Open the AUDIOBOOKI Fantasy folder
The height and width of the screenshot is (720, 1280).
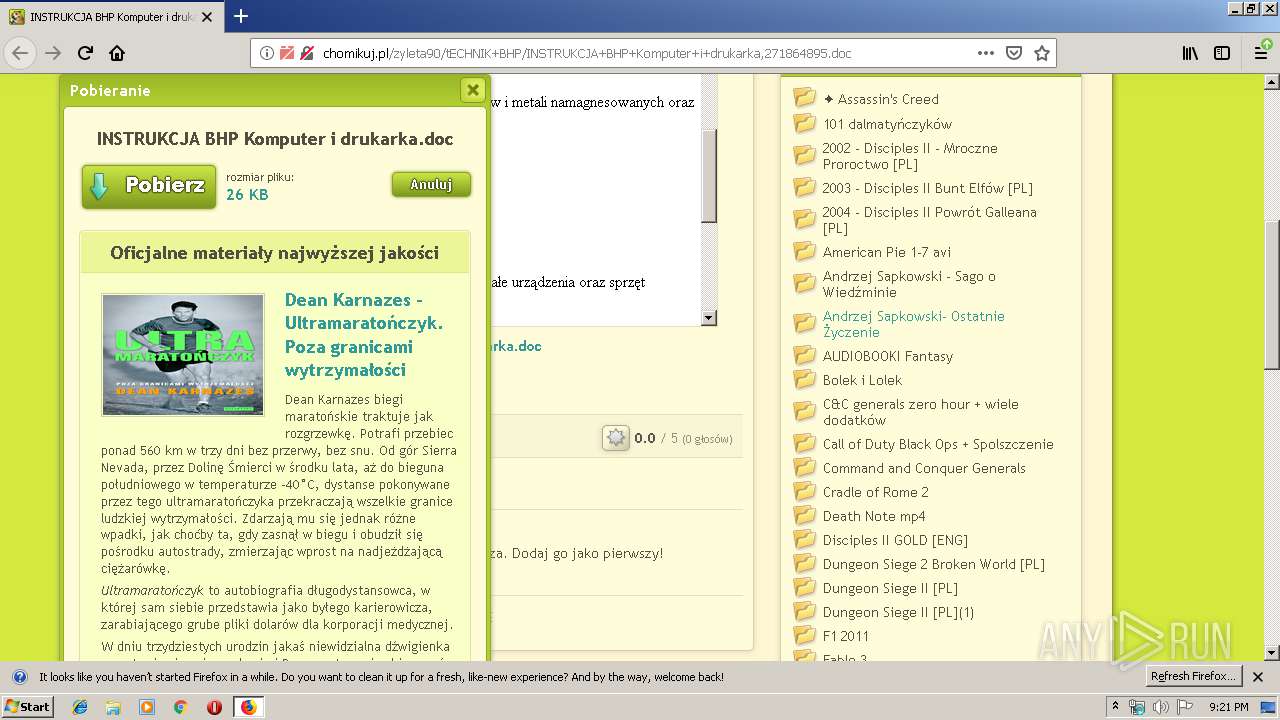point(888,356)
